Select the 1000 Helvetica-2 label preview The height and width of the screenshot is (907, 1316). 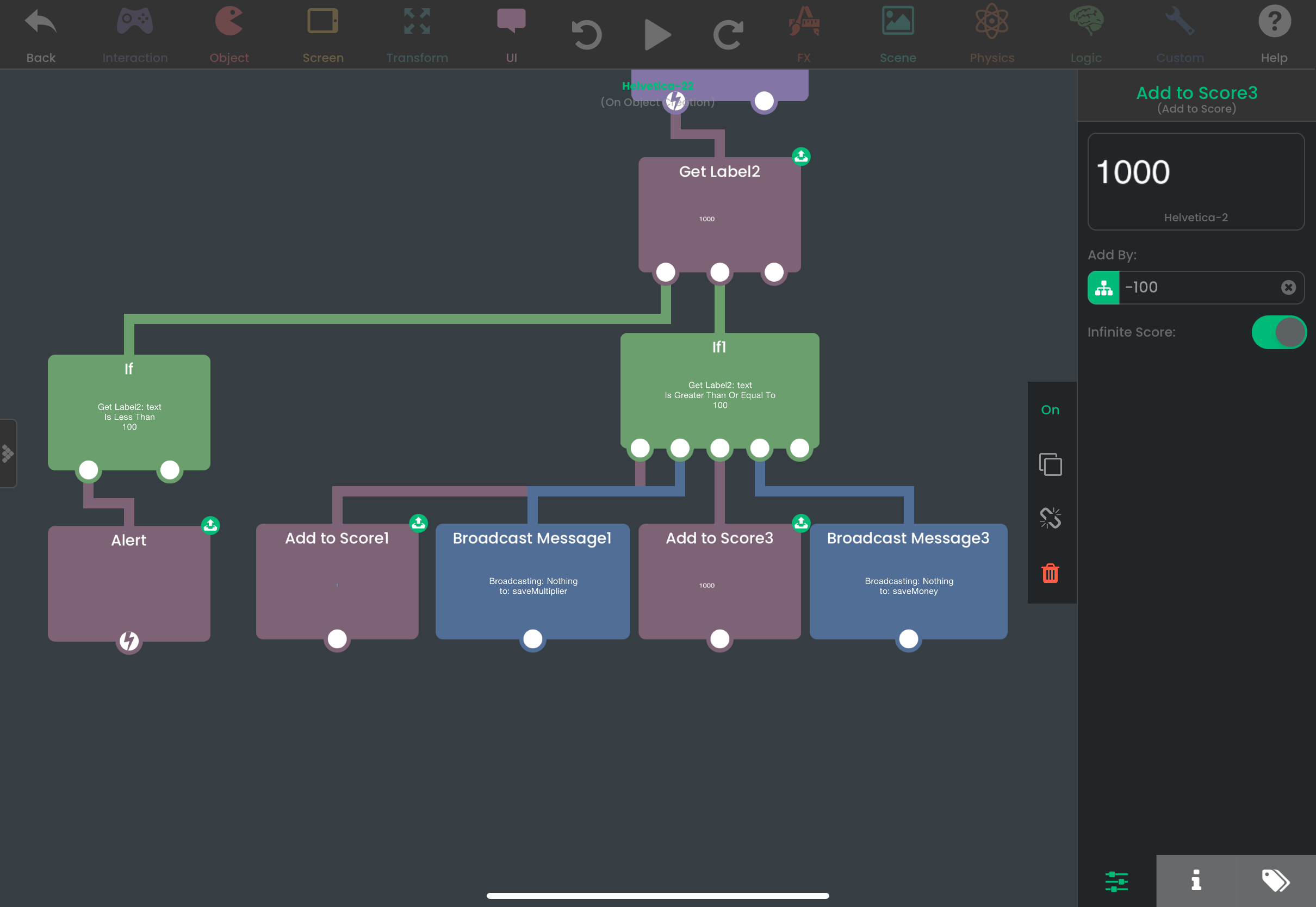1195,182
